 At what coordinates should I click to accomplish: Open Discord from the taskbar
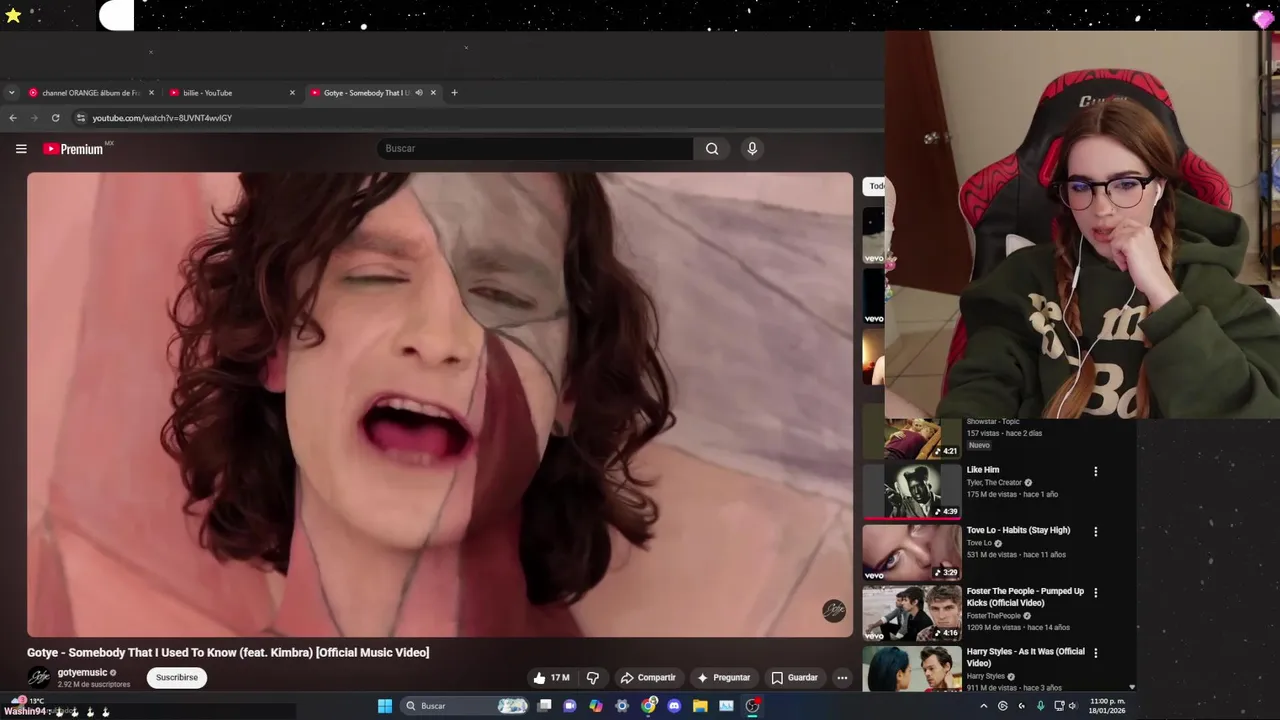[x=674, y=706]
